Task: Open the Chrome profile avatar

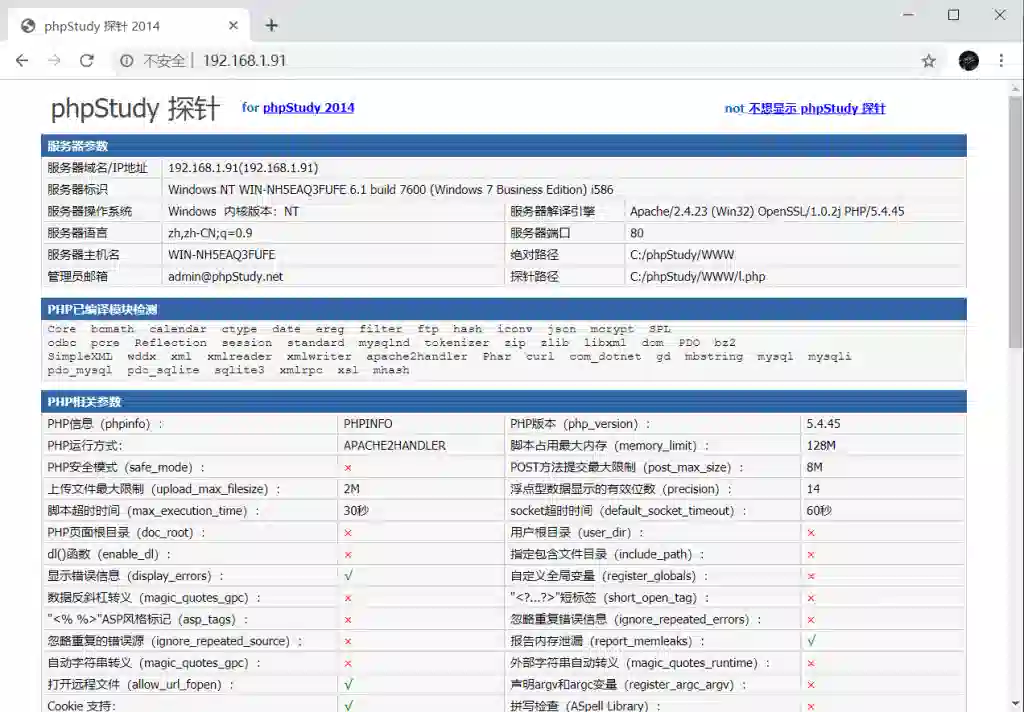Action: 968,61
